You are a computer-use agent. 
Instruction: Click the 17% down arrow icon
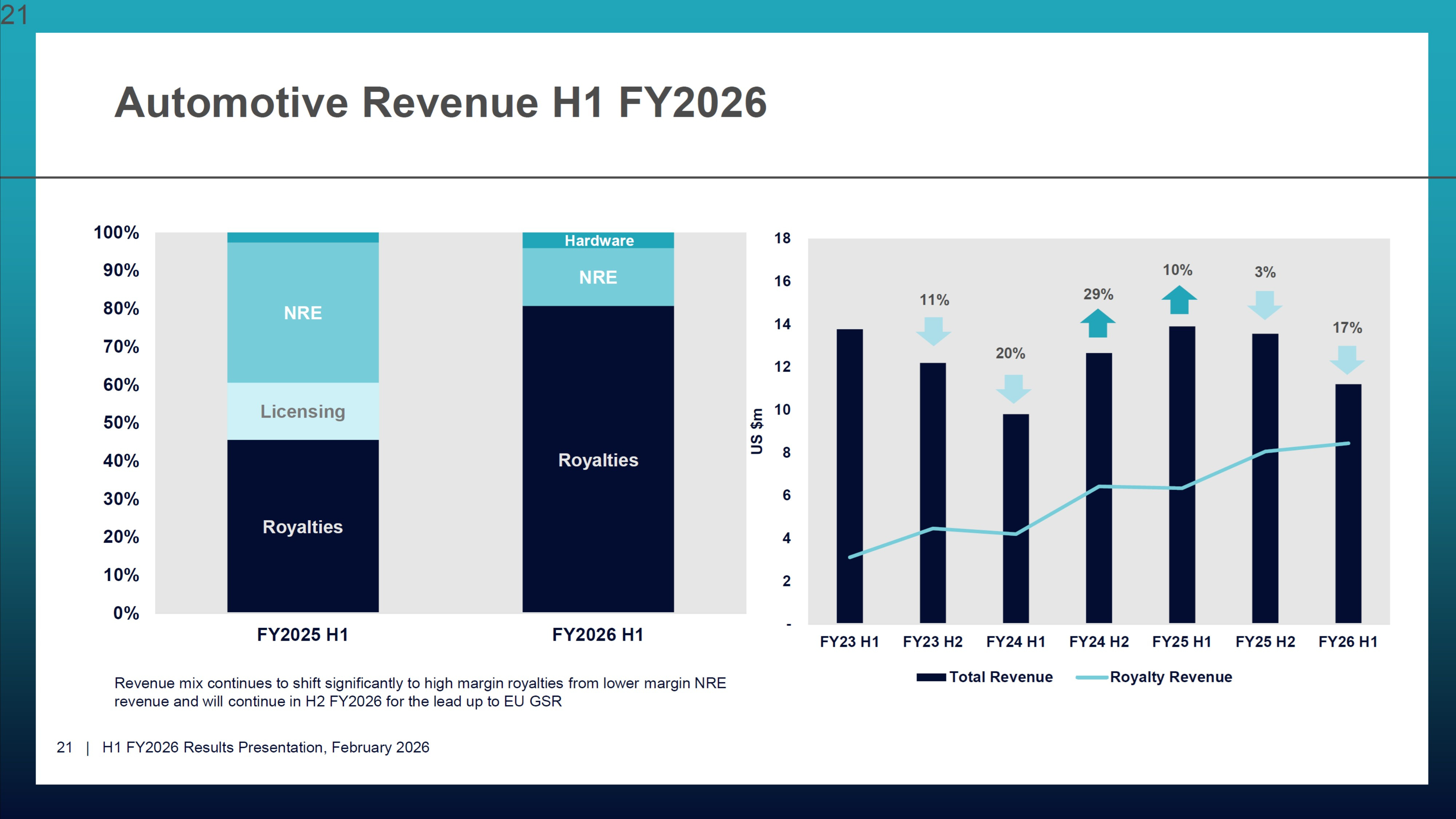coord(1347,360)
